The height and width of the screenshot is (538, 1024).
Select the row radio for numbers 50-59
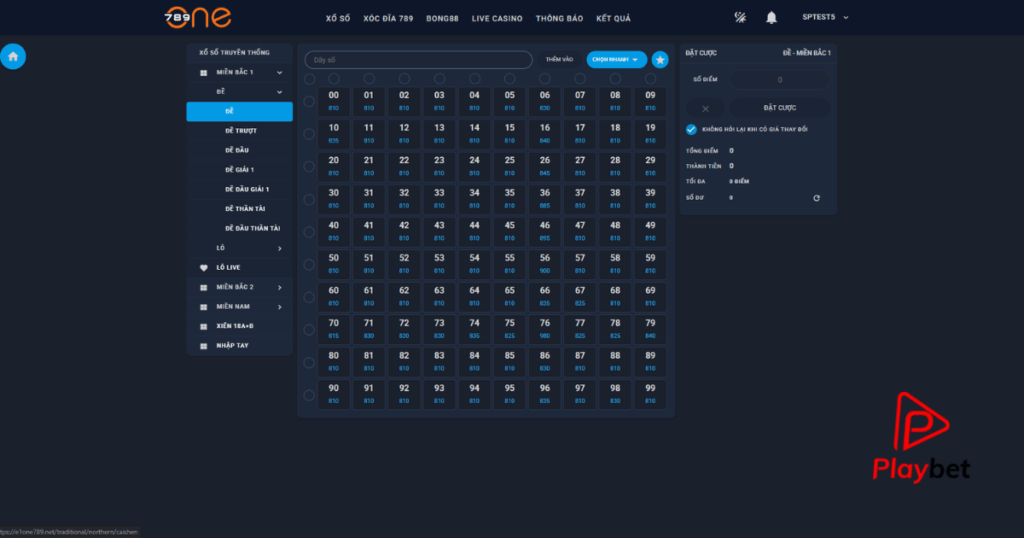point(310,264)
